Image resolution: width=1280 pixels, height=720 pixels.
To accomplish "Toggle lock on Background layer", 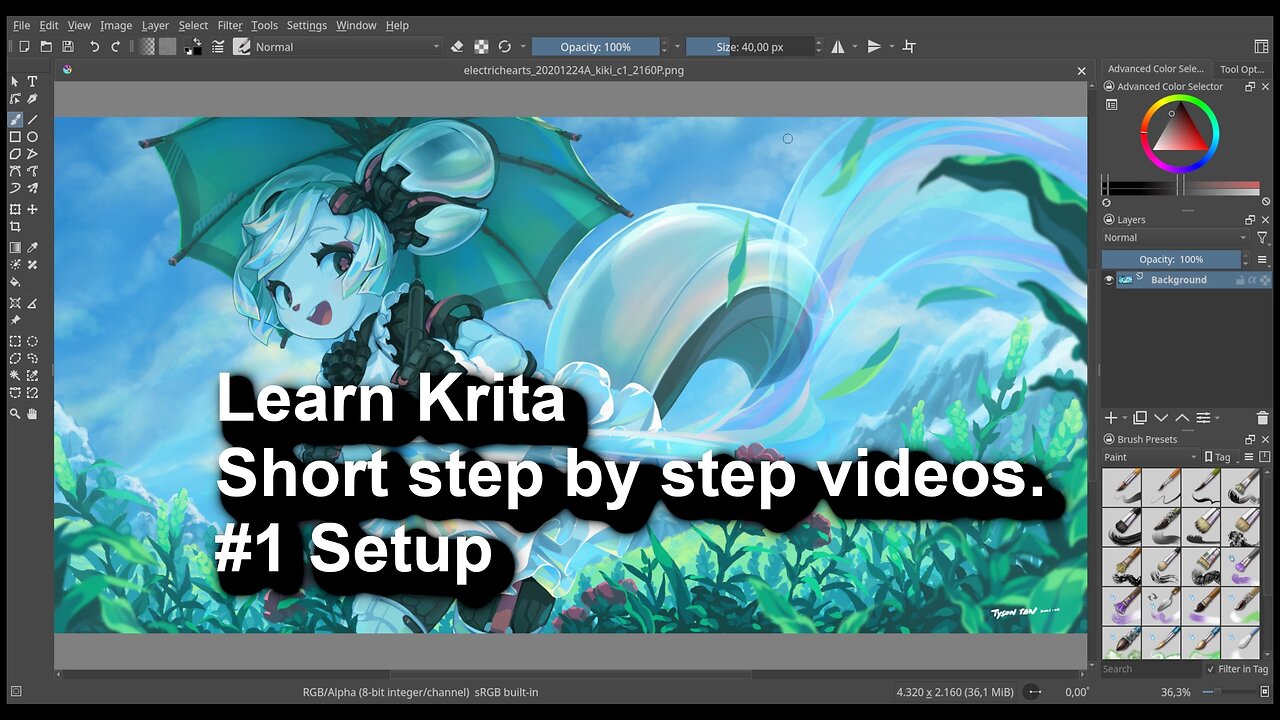I will pyautogui.click(x=1241, y=281).
